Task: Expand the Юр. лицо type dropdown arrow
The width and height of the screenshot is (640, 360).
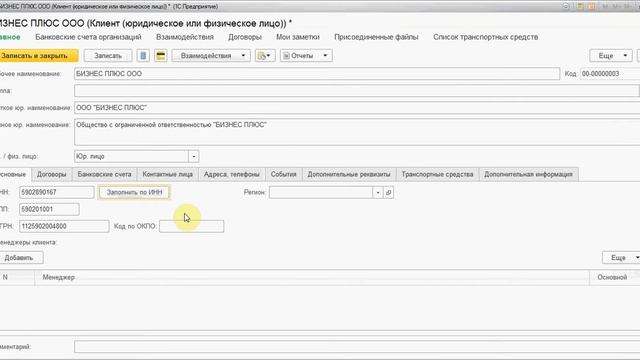Action: point(193,156)
